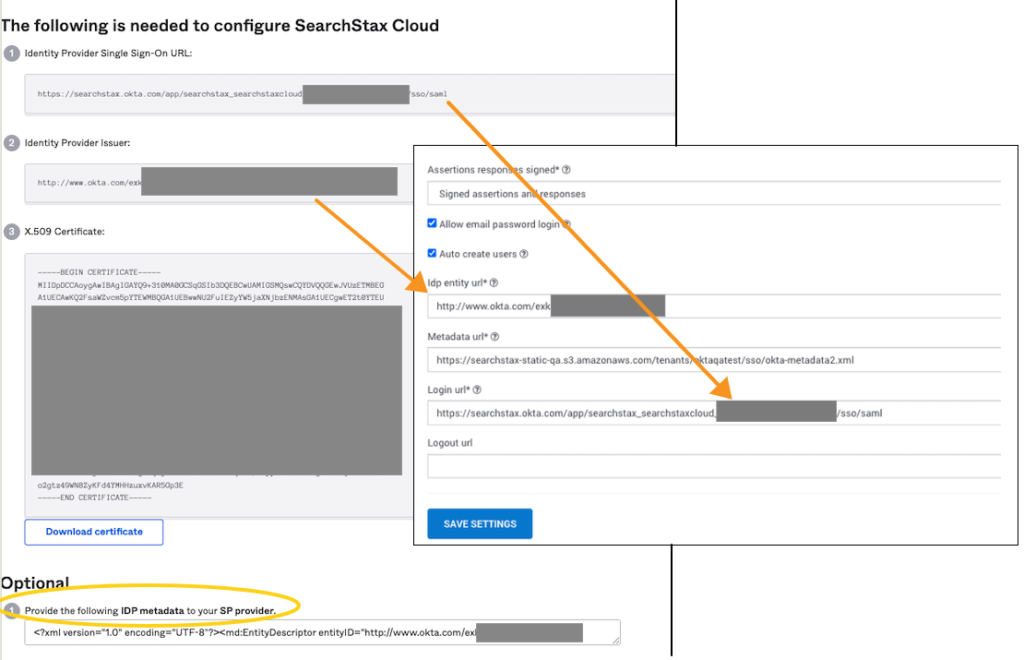The width and height of the screenshot is (1024, 660).
Task: Click the certificate line starting with MIIDpDCCAoyg
Action: [210, 285]
